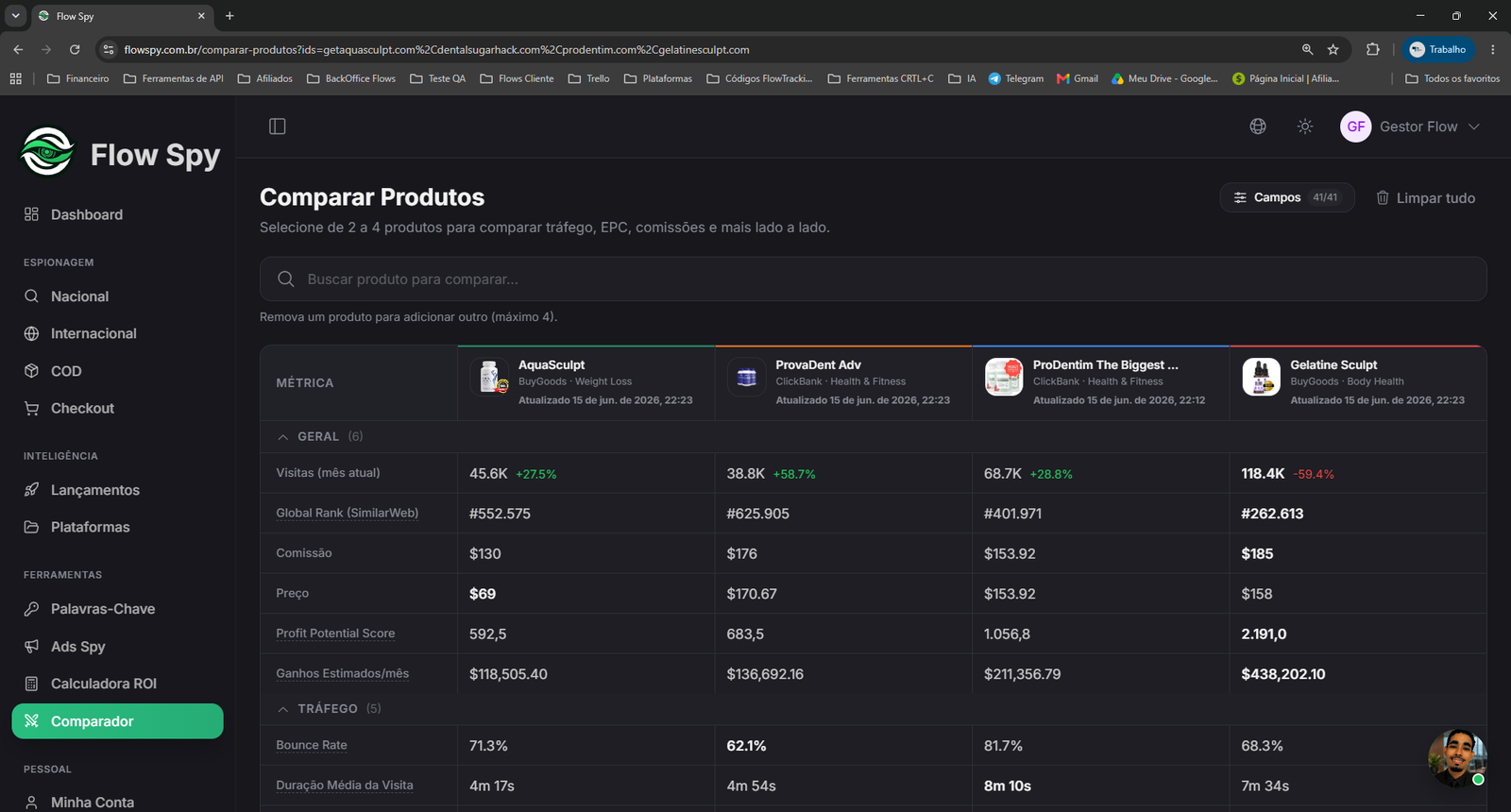Open the zoom magnifier icon in address bar
The width and height of the screenshot is (1511, 812).
[x=1308, y=49]
